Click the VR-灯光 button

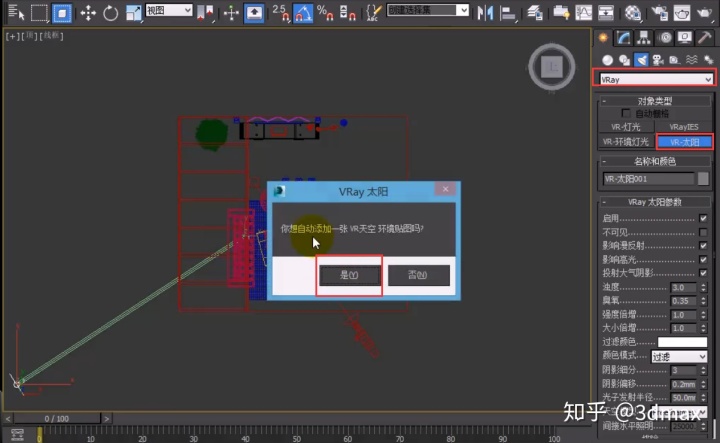coord(626,127)
